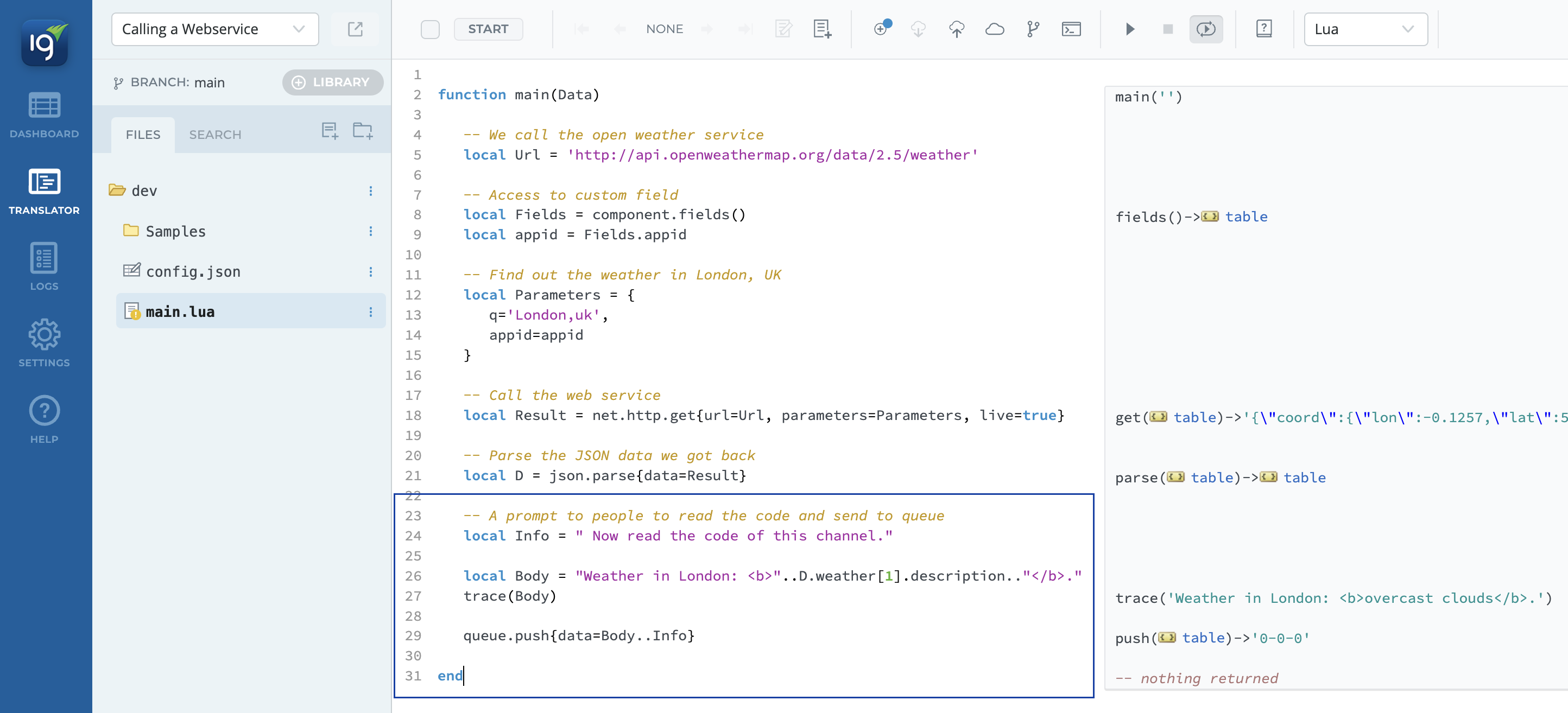Toggle the checkbox next to START
The height and width of the screenshot is (713, 1568).
click(430, 29)
